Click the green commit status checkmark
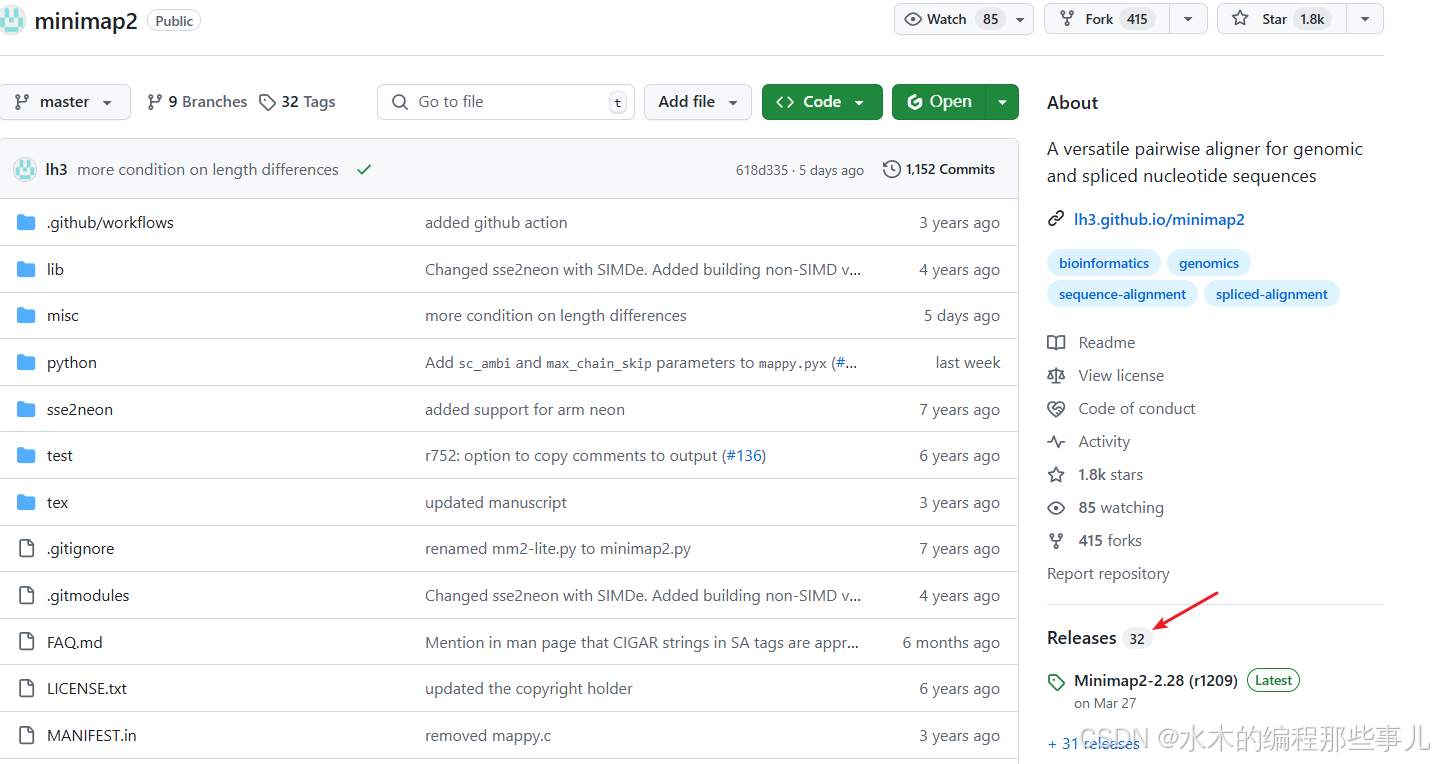 click(364, 170)
